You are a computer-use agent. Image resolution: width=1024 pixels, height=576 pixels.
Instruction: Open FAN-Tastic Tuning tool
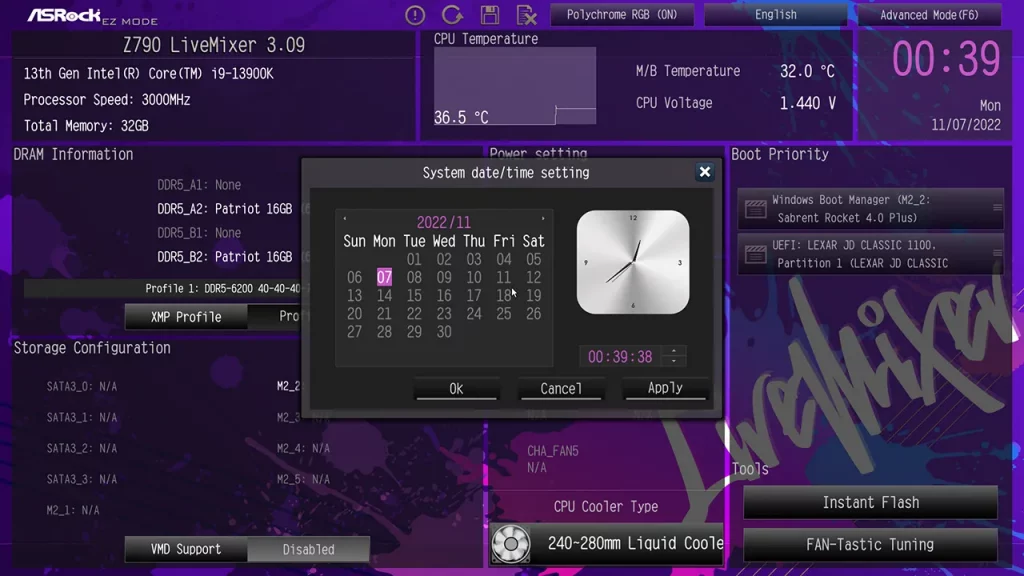(871, 544)
